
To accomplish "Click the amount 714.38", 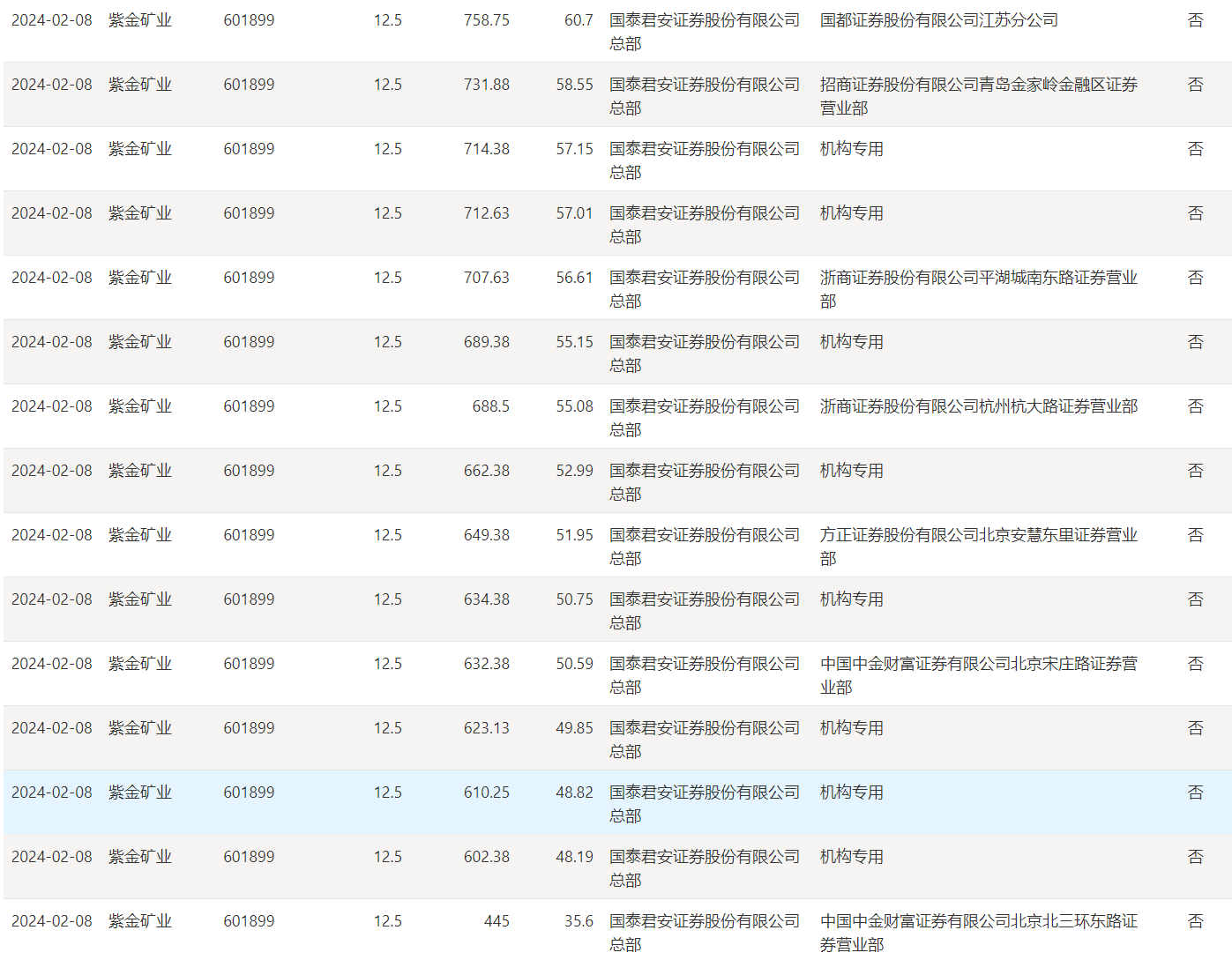I will (487, 149).
